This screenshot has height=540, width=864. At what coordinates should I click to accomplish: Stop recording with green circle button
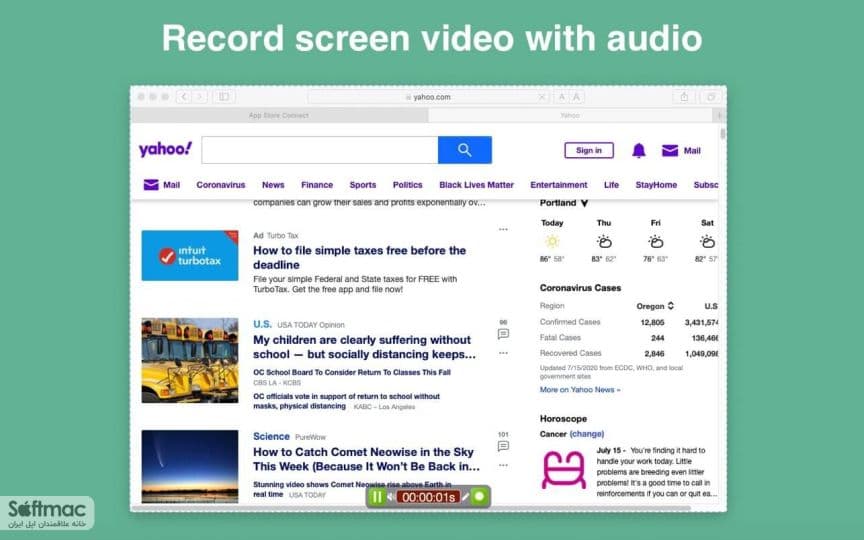tap(479, 497)
